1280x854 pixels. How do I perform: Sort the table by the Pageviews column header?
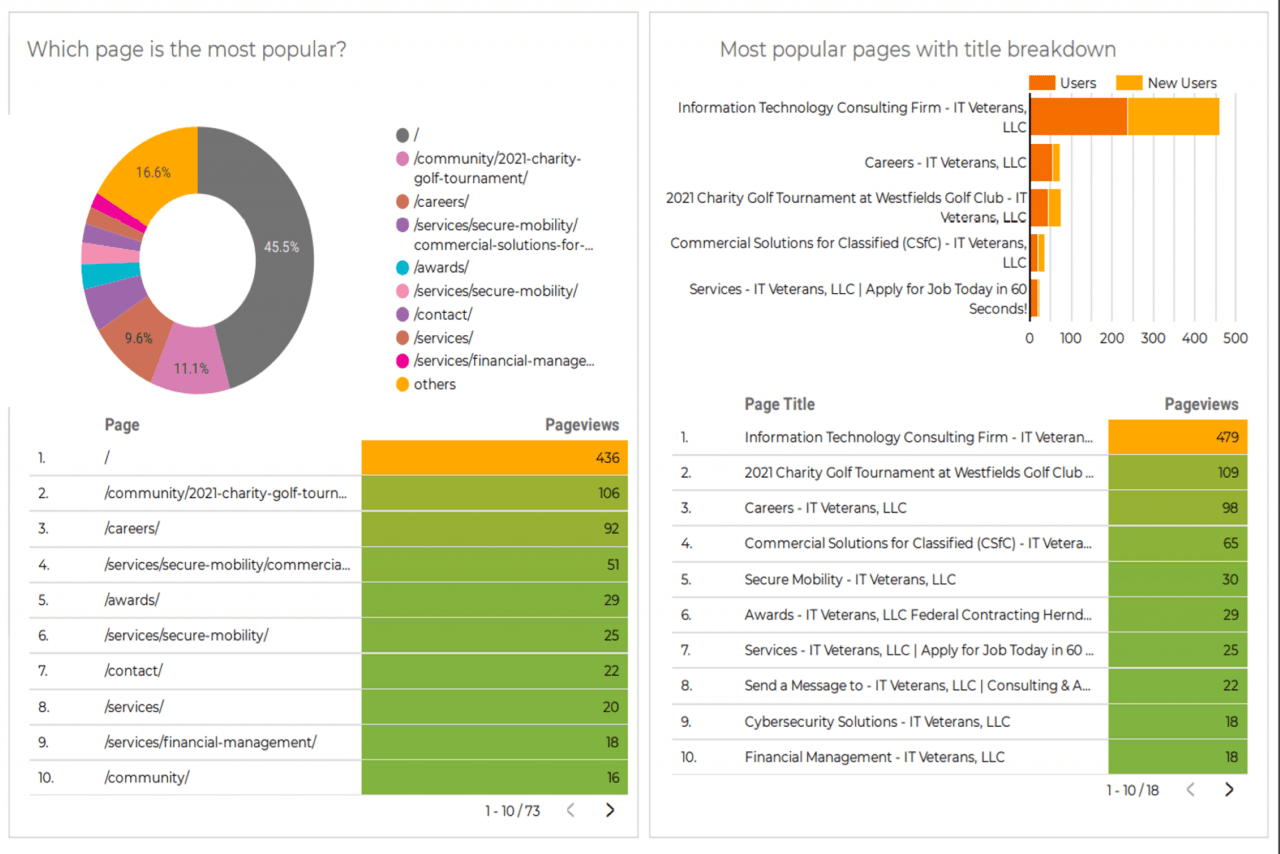[x=582, y=424]
